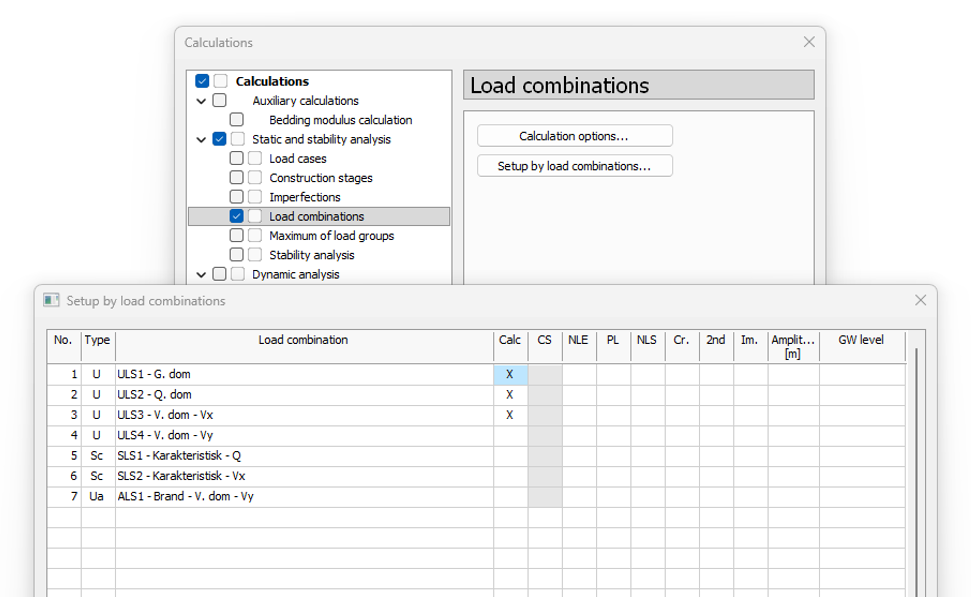Select Stability analysis tree item
This screenshot has height=597, width=971.
311,255
